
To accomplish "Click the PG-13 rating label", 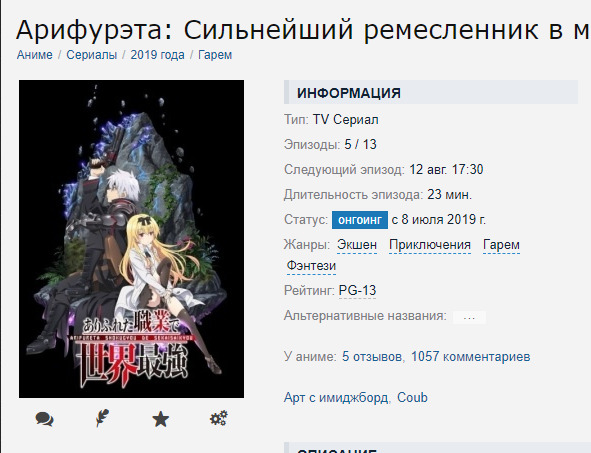I will click(357, 291).
